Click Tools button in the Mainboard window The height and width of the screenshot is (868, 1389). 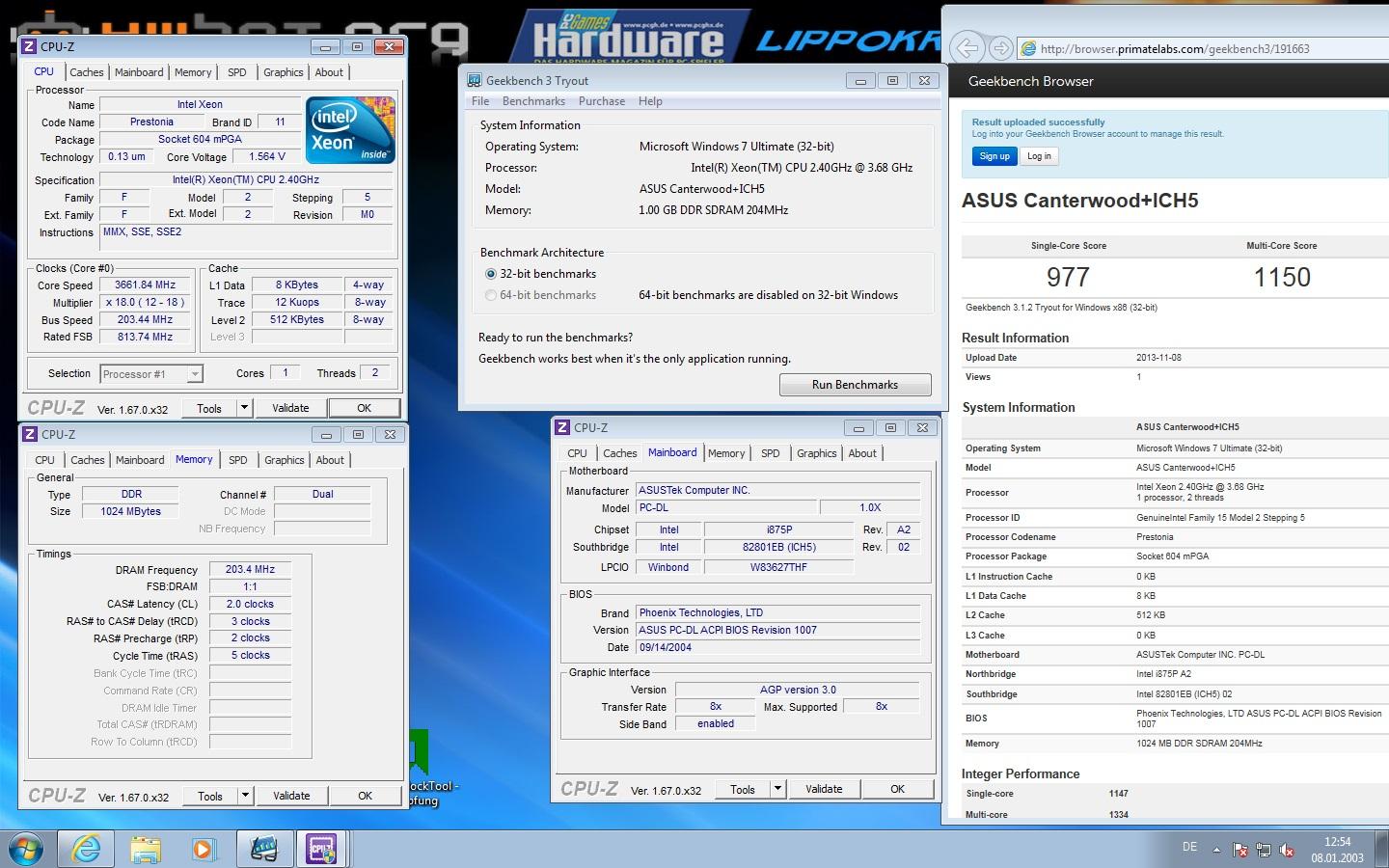pyautogui.click(x=743, y=789)
